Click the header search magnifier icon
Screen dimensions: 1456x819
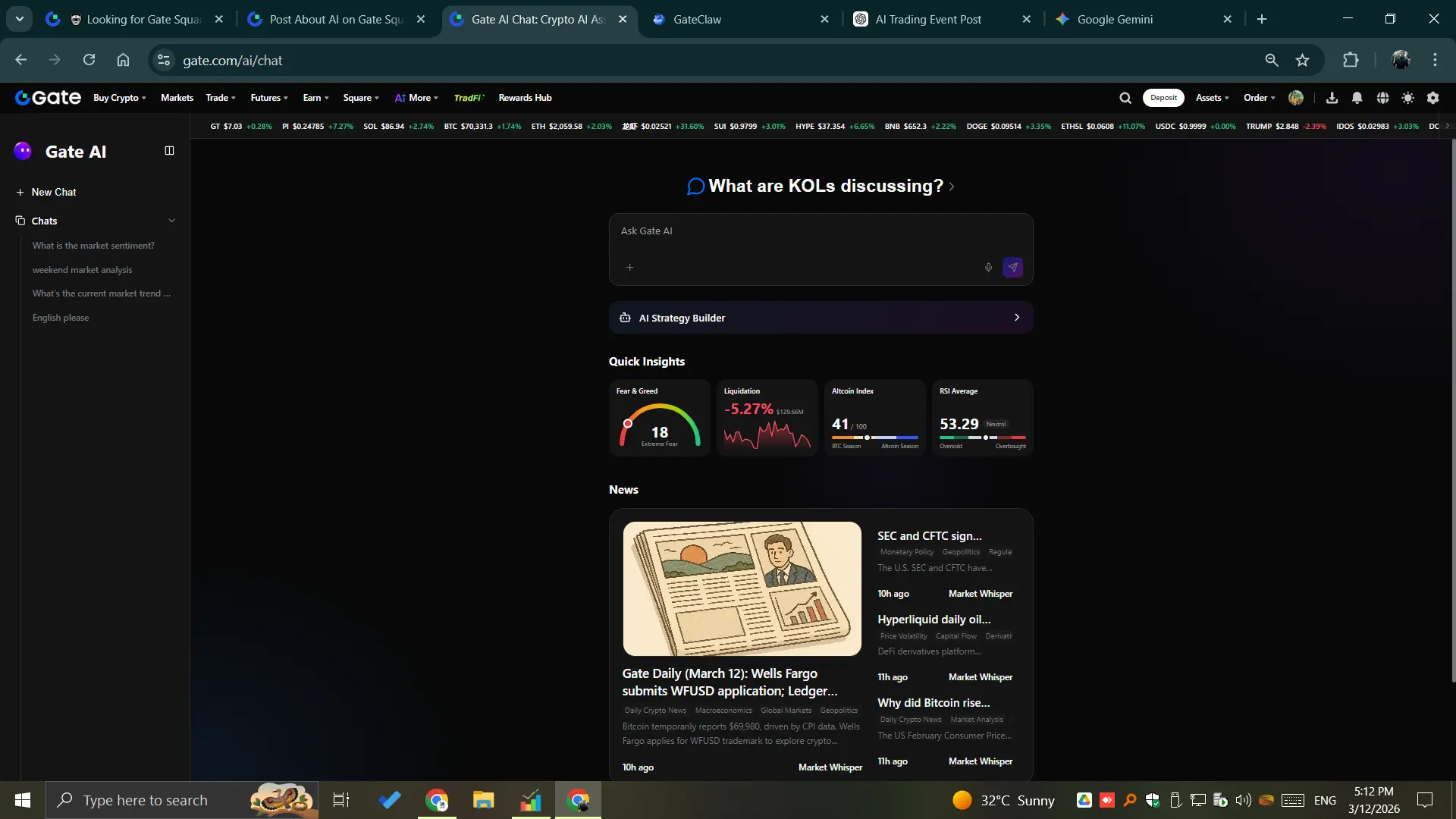click(1125, 98)
